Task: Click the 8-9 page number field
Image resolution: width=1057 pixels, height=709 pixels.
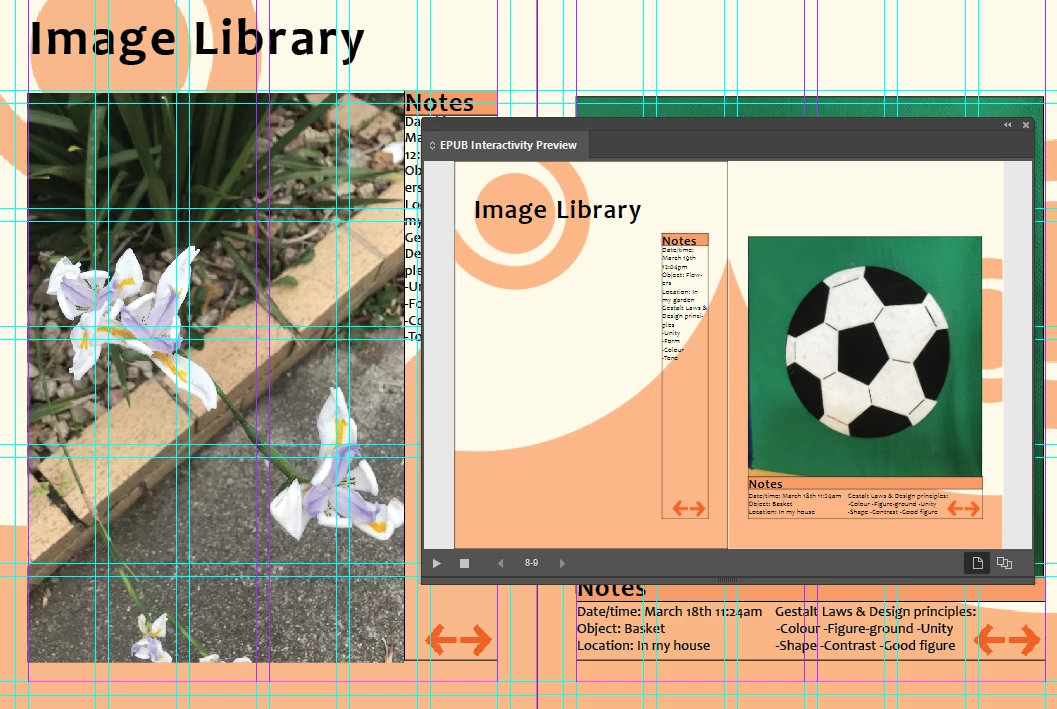Action: point(531,563)
